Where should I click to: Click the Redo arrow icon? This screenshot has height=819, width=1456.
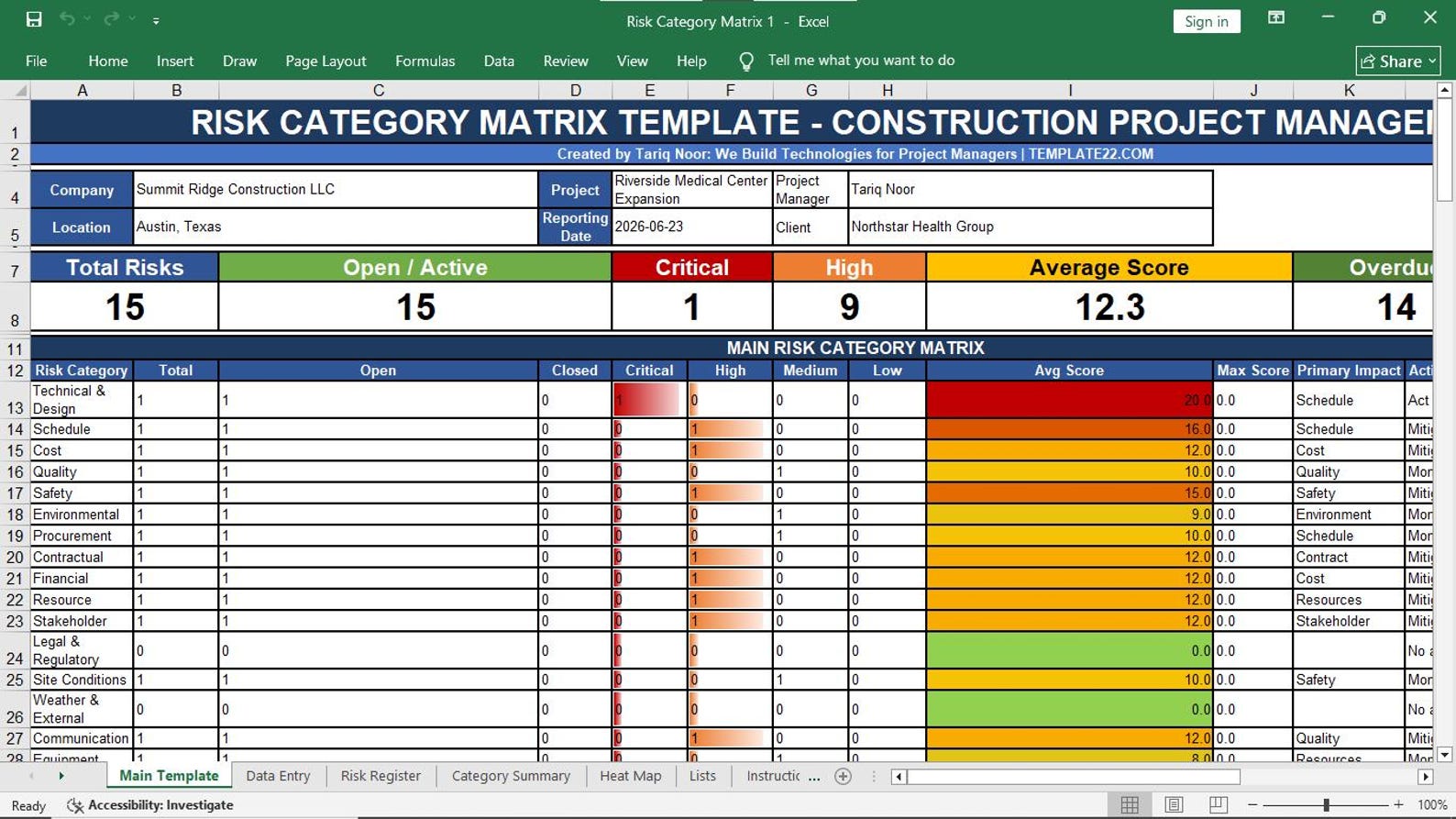pos(112,19)
